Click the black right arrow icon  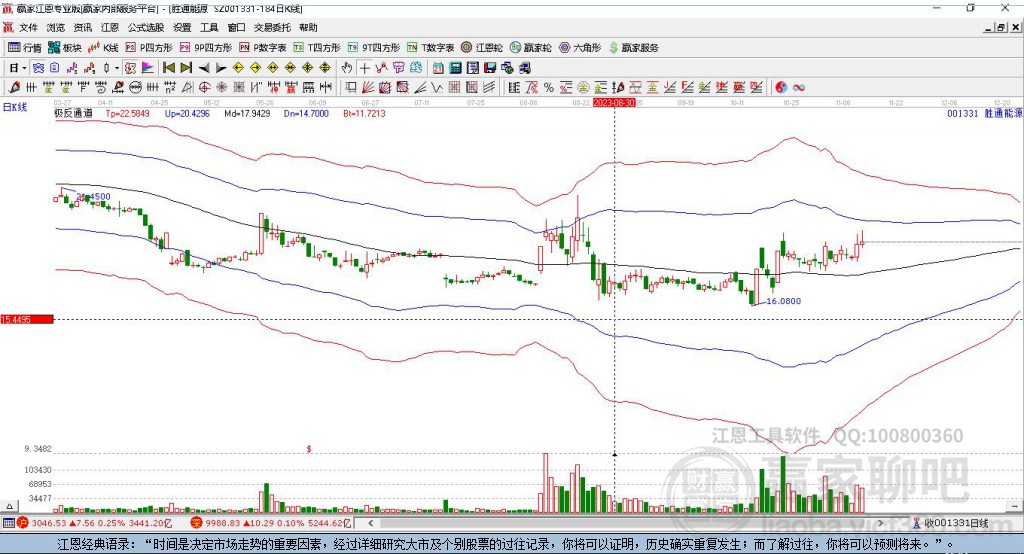(x=221, y=68)
